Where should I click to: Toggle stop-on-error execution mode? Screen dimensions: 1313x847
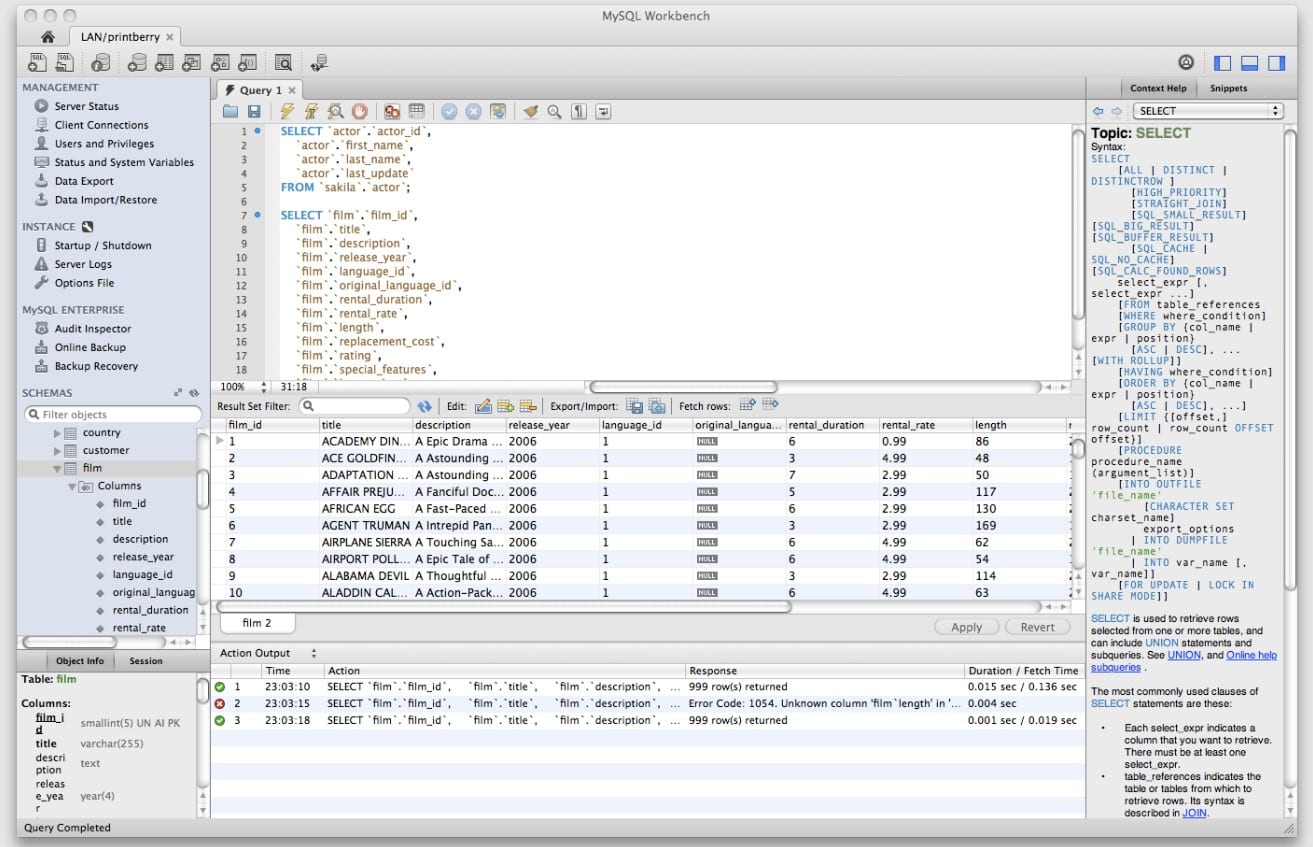[x=393, y=112]
